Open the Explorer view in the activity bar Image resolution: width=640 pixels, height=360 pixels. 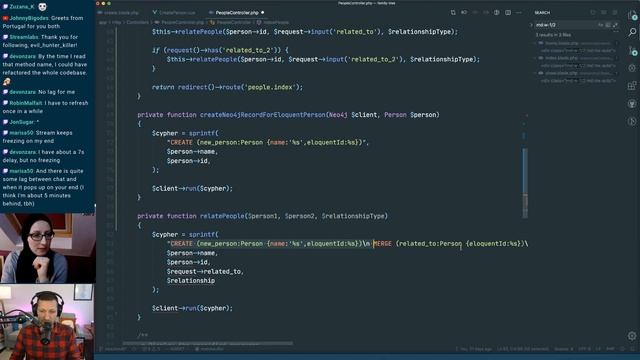(x=632, y=16)
